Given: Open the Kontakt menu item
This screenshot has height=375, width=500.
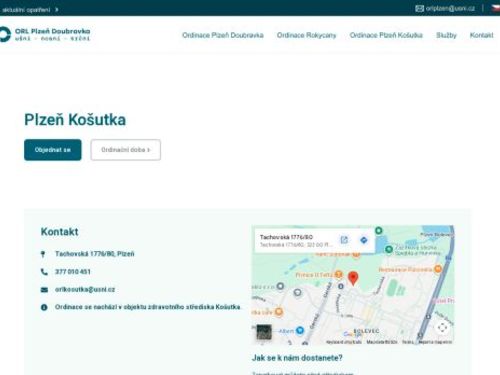Looking at the screenshot, I should pos(481,35).
